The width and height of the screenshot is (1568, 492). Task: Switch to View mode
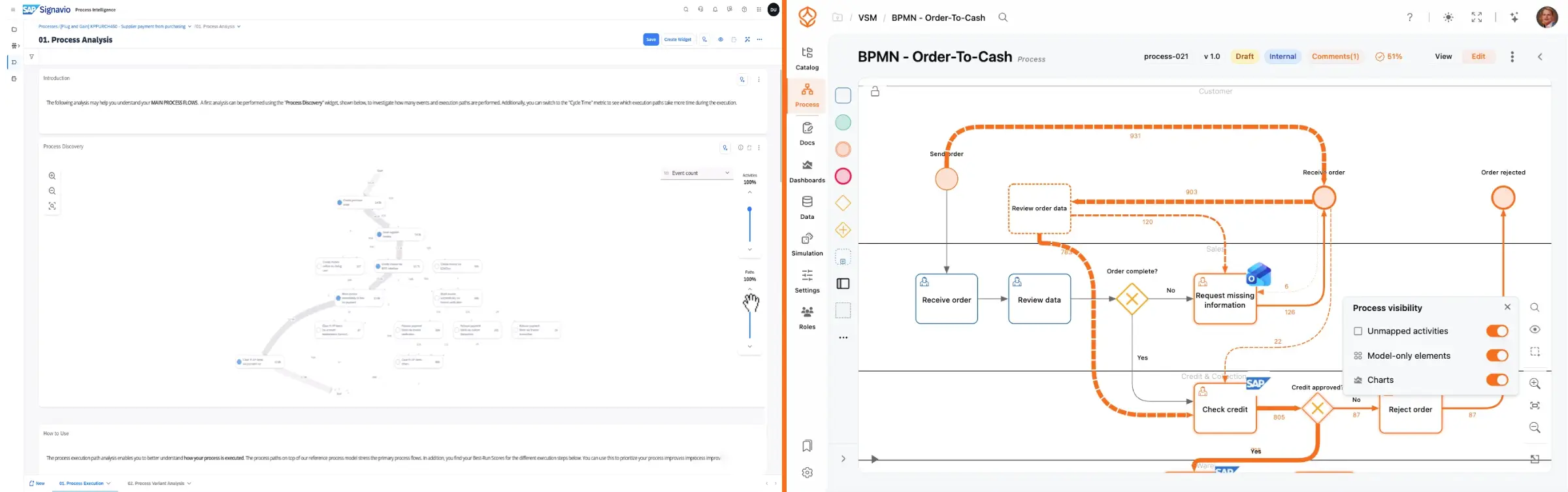[1443, 57]
